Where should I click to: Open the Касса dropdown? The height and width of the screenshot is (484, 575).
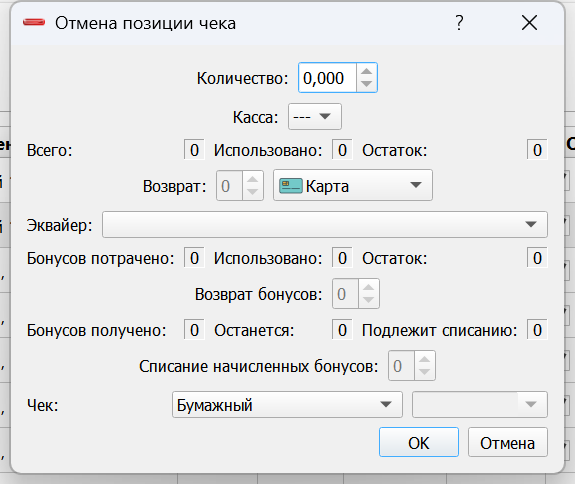click(x=315, y=117)
